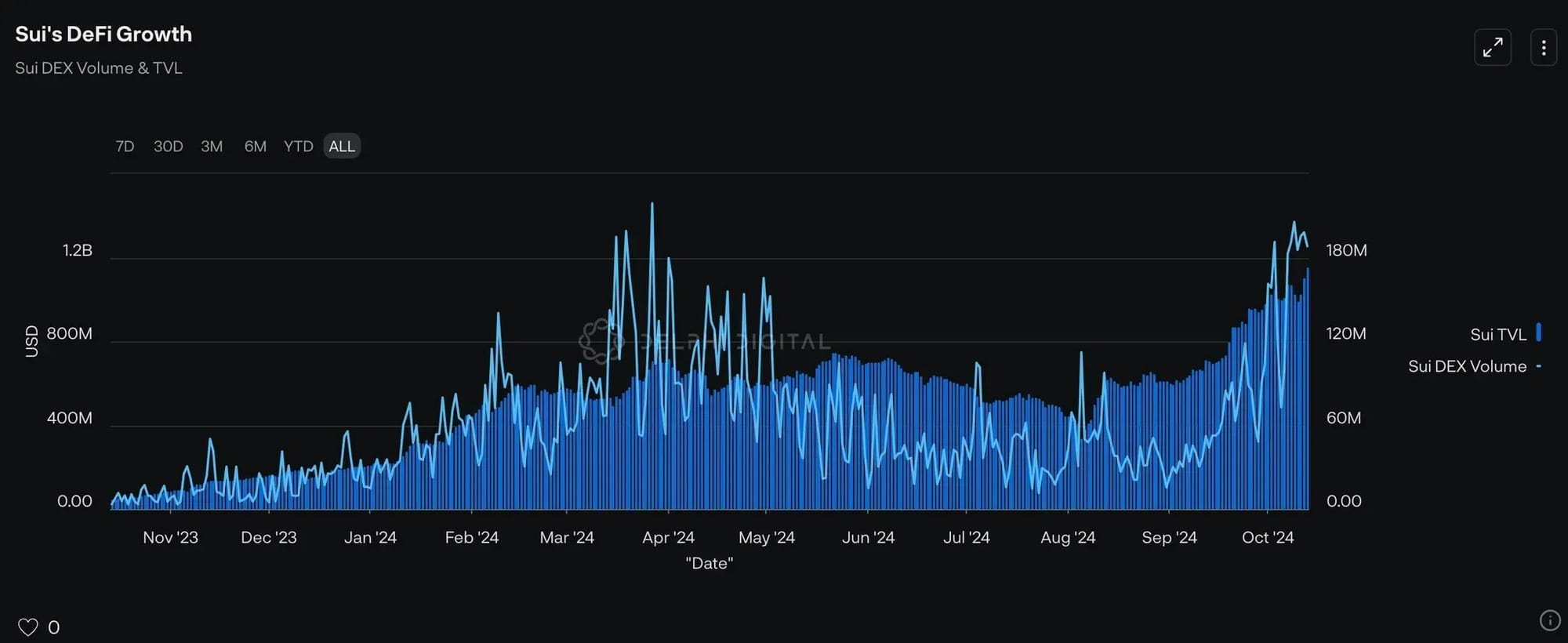Toggle the Sui TVL legend entry
1568x643 pixels.
(x=1505, y=334)
